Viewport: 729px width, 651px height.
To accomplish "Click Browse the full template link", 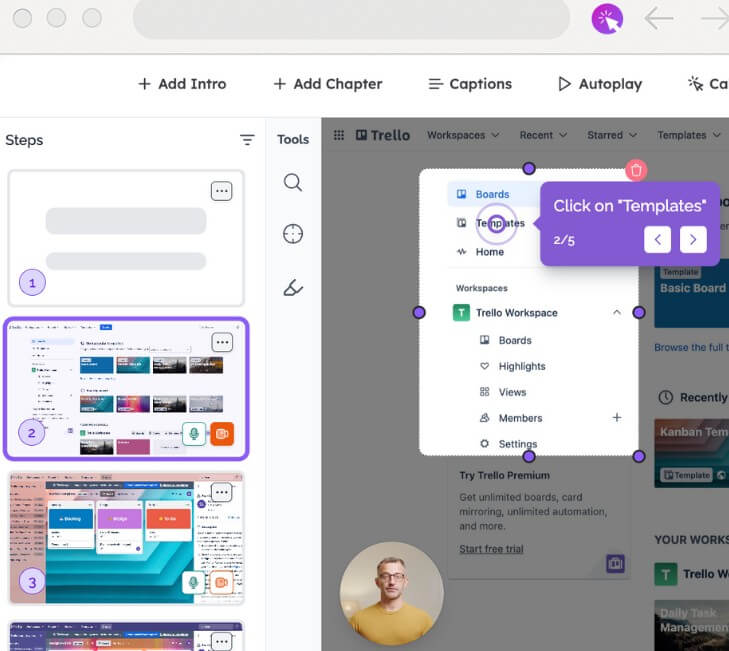I will coord(691,347).
